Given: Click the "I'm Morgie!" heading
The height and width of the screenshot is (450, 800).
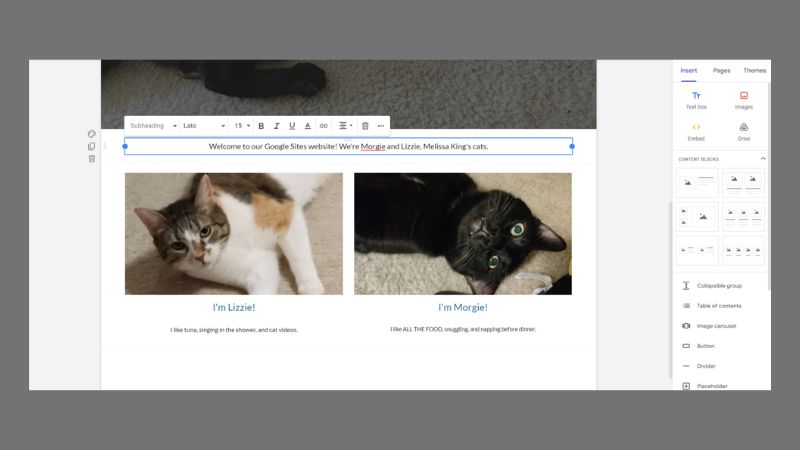Looking at the screenshot, I should pyautogui.click(x=463, y=307).
